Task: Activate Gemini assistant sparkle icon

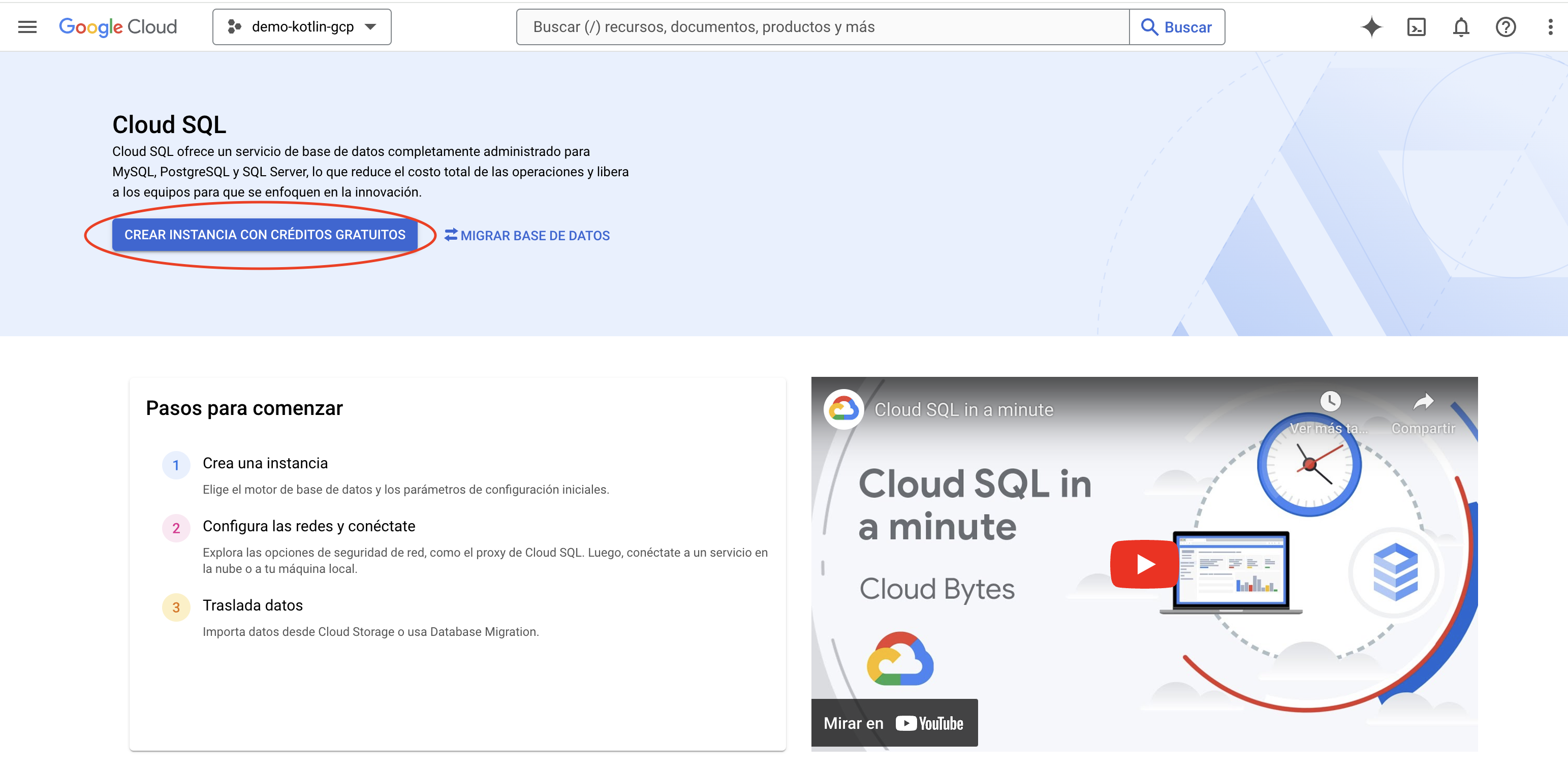Action: [x=1371, y=26]
